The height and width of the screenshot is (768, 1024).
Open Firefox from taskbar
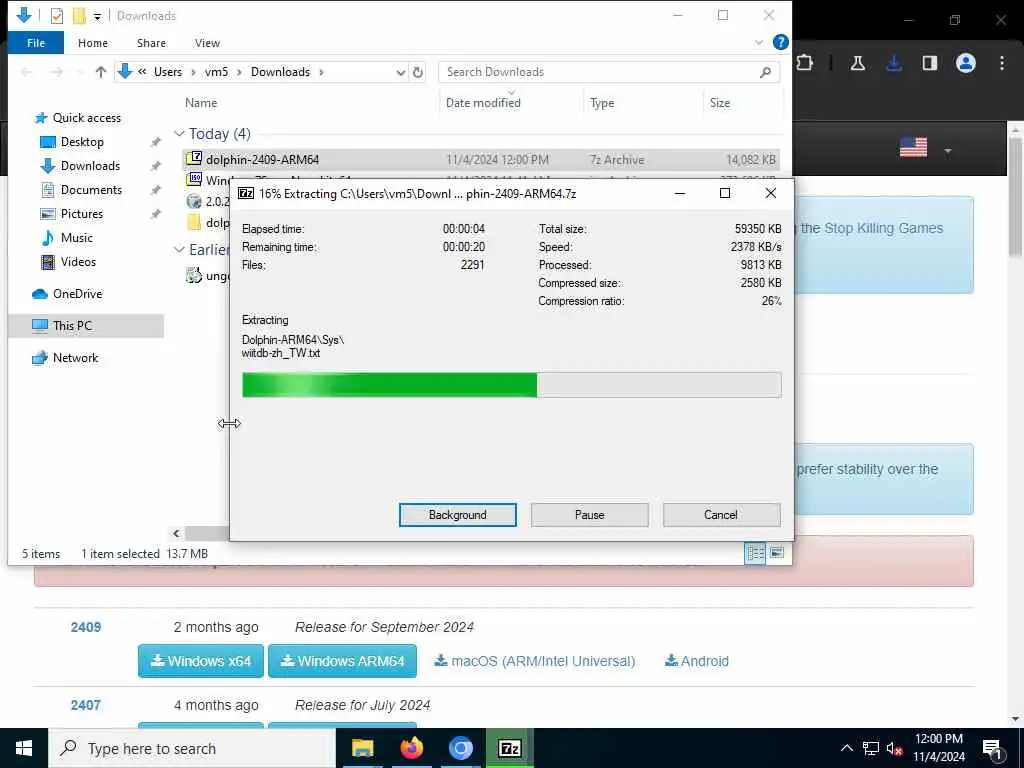point(411,748)
